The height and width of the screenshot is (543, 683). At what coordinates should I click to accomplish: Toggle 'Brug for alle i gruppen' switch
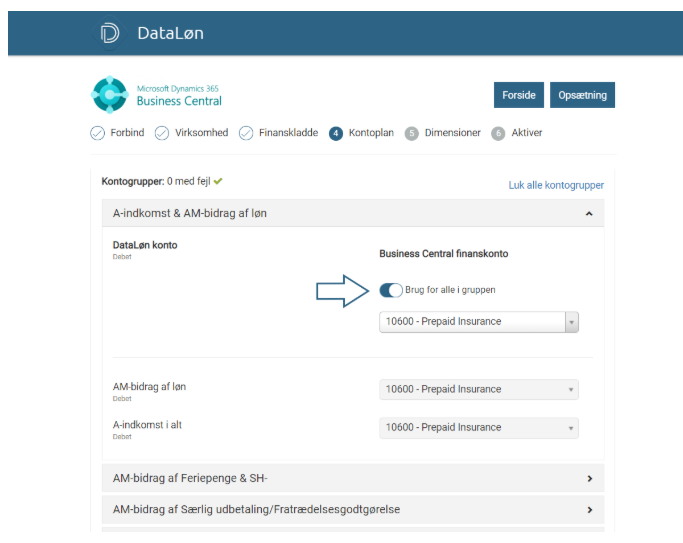pyautogui.click(x=391, y=290)
